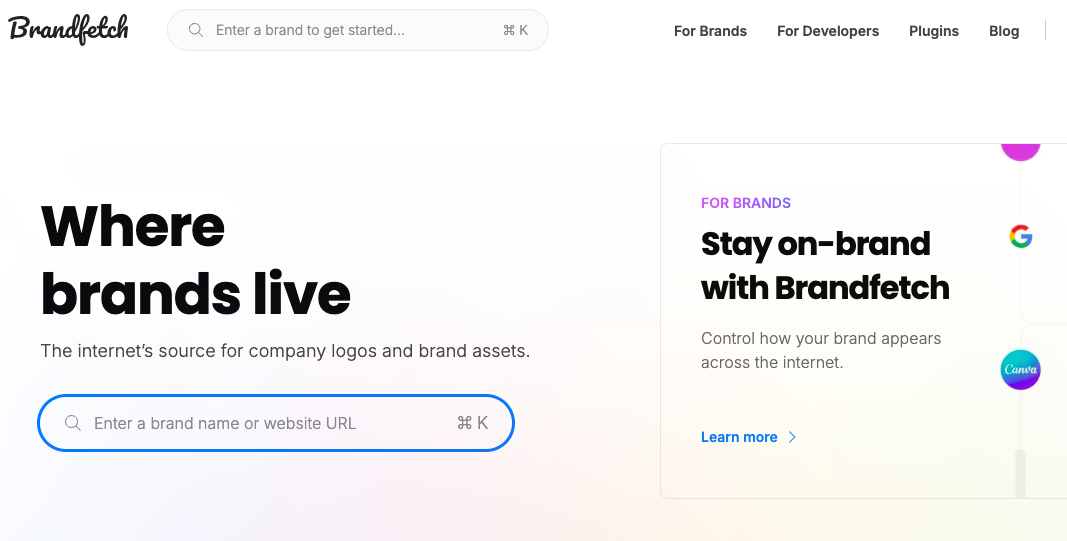
Task: Click the chevron arrow beside Learn more
Action: click(x=792, y=437)
